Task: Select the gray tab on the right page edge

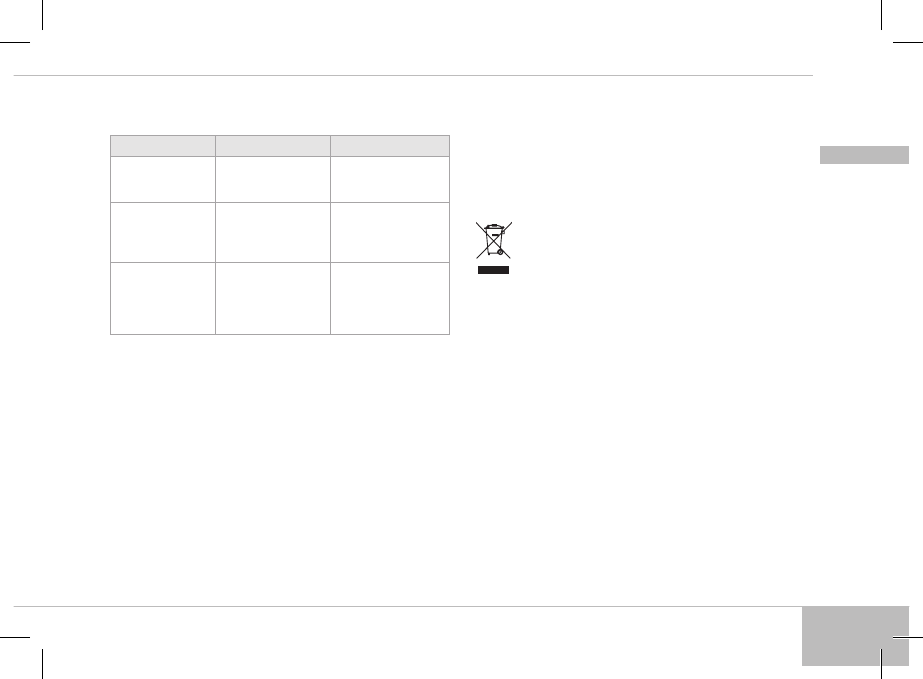Action: [x=864, y=155]
